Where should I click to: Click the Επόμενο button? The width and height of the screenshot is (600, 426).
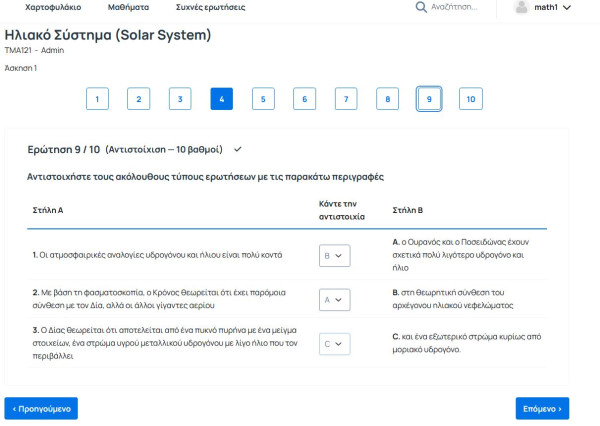542,408
